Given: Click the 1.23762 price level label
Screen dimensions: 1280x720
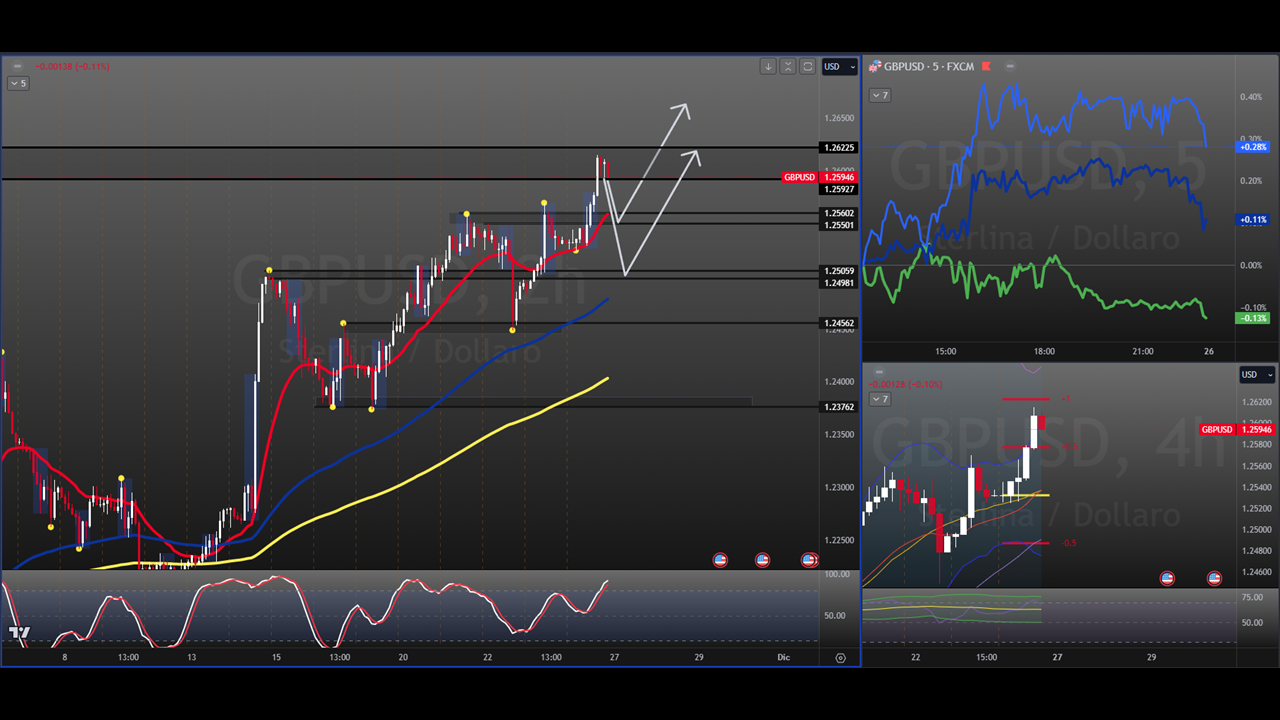Looking at the screenshot, I should 839,407.
